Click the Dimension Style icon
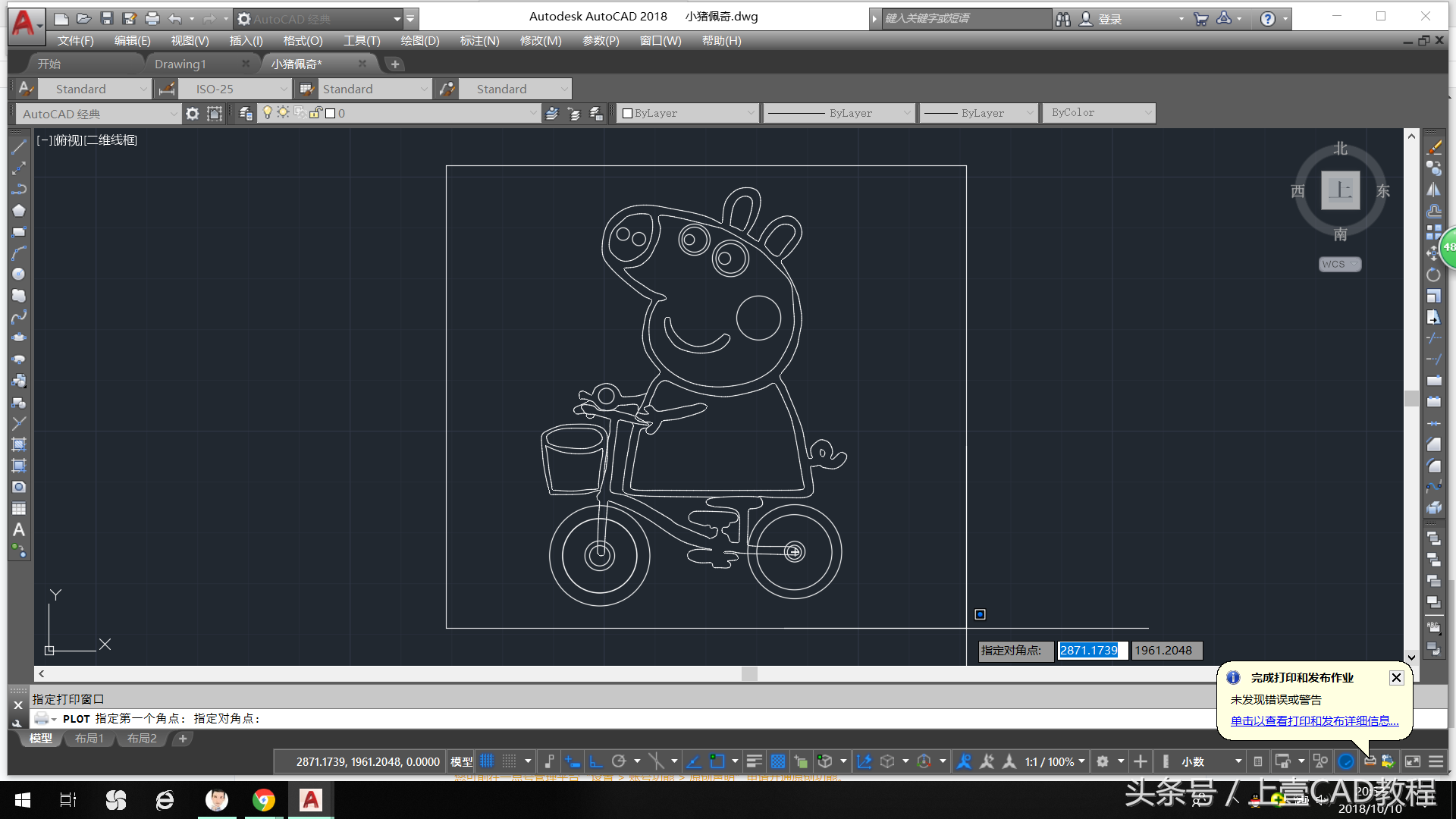The width and height of the screenshot is (1456, 819). click(x=166, y=89)
